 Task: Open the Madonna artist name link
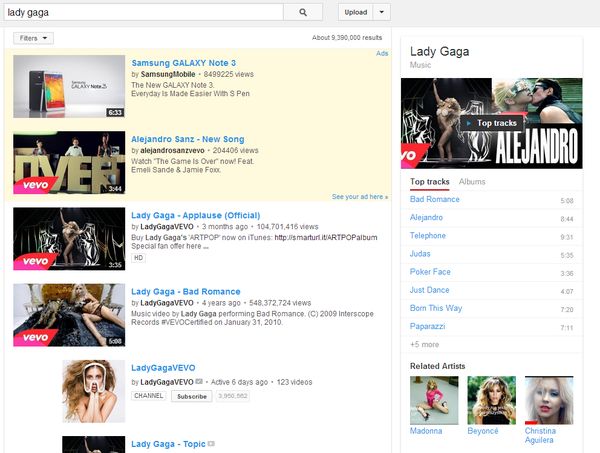pos(426,431)
